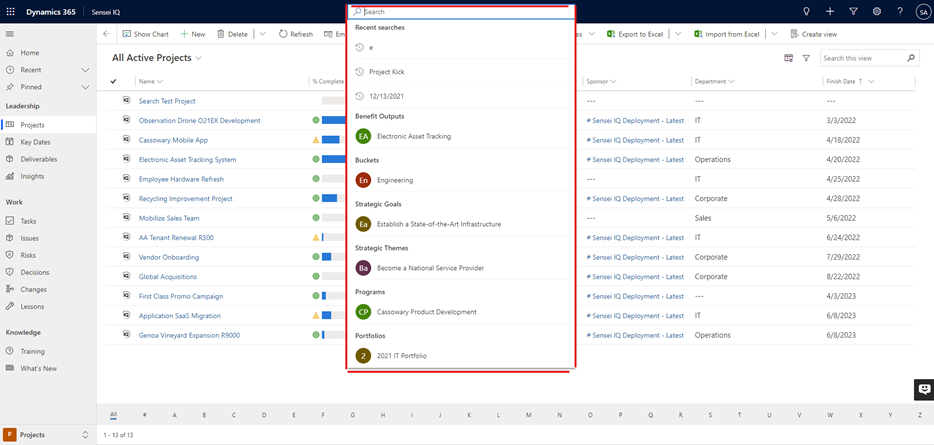The height and width of the screenshot is (445, 934).
Task: Select Risks in the Work section
Action: (29, 255)
